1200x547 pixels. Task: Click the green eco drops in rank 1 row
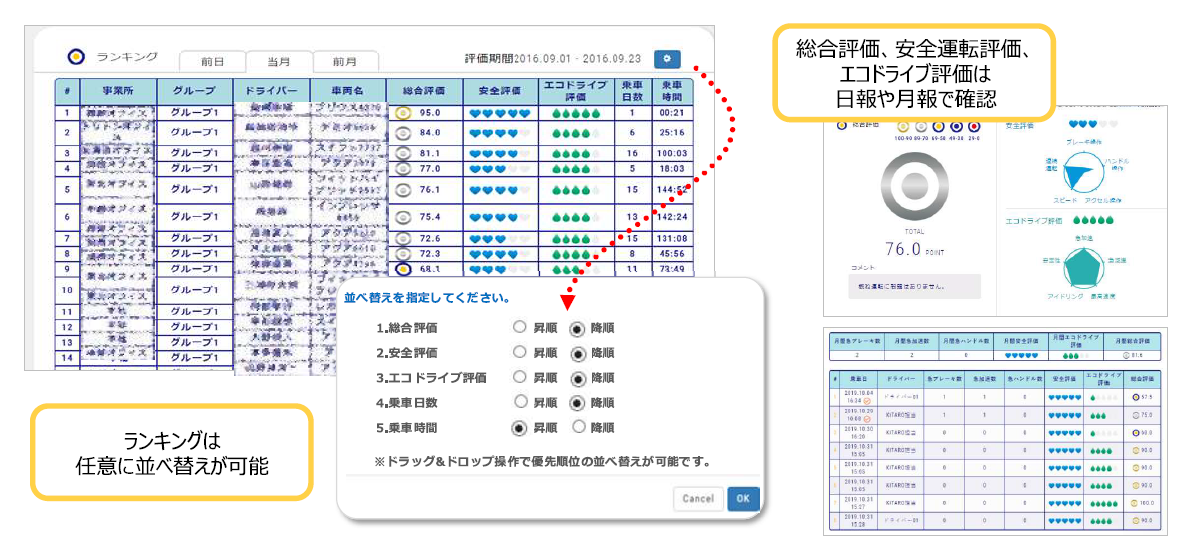tap(575, 113)
